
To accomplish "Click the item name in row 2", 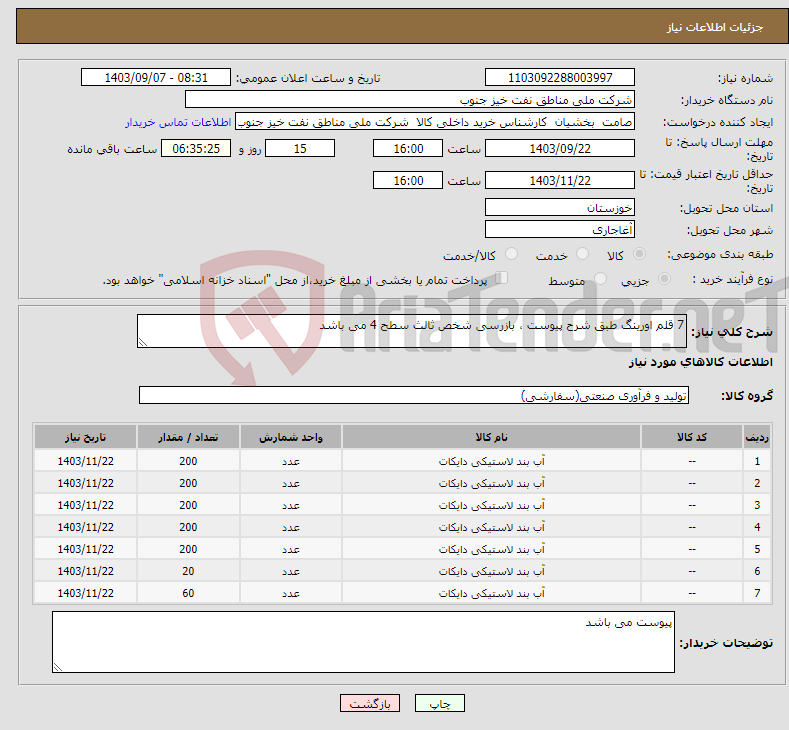I will 492,483.
